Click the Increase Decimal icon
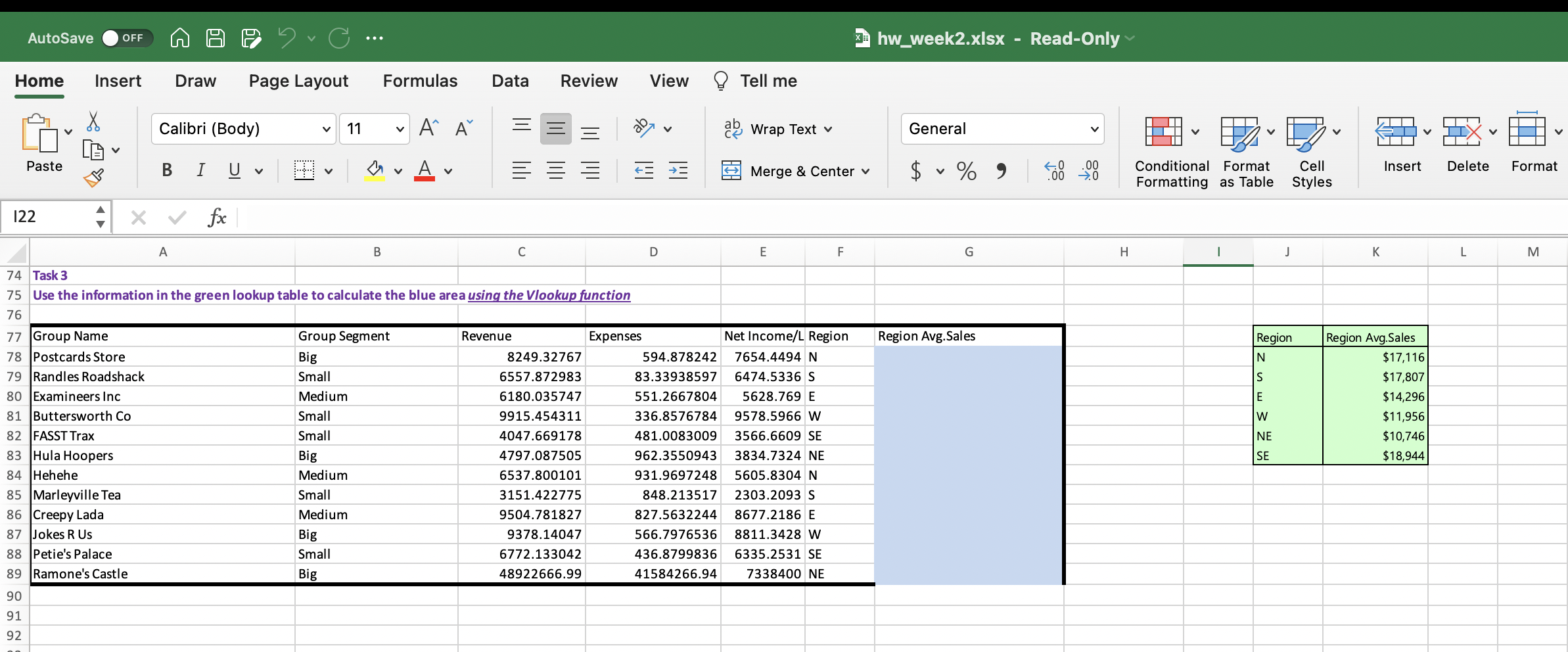Screen dimensions: 1568x652 click(x=1053, y=171)
